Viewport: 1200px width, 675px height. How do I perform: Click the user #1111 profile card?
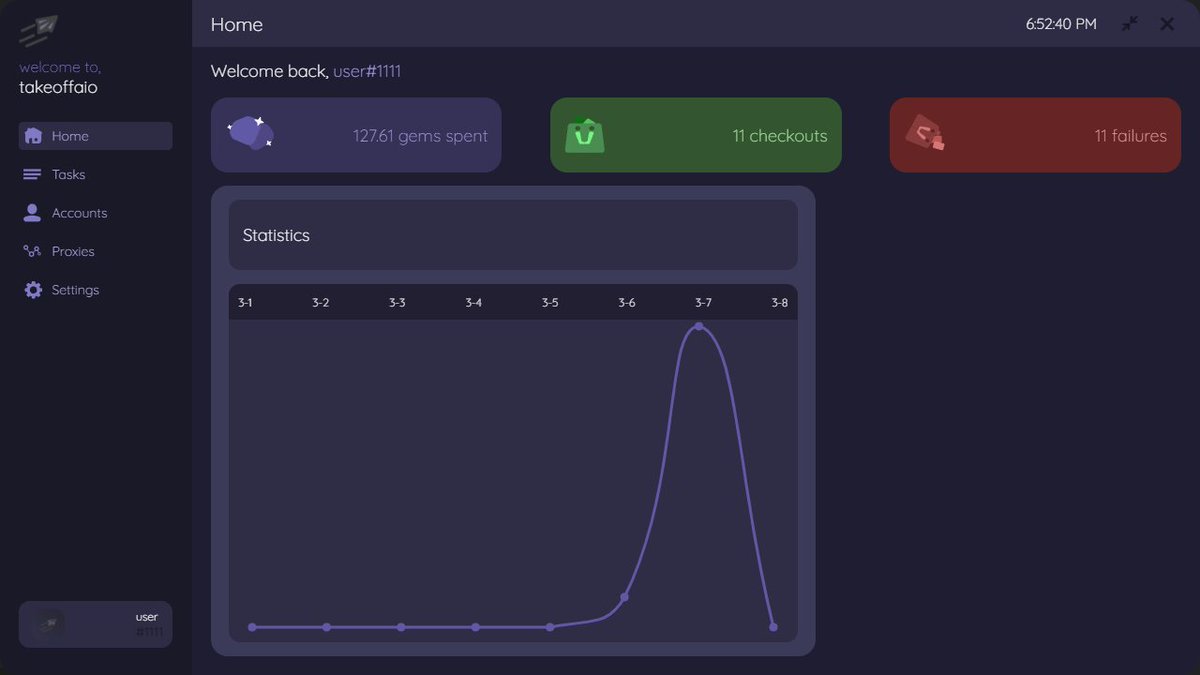coord(95,624)
